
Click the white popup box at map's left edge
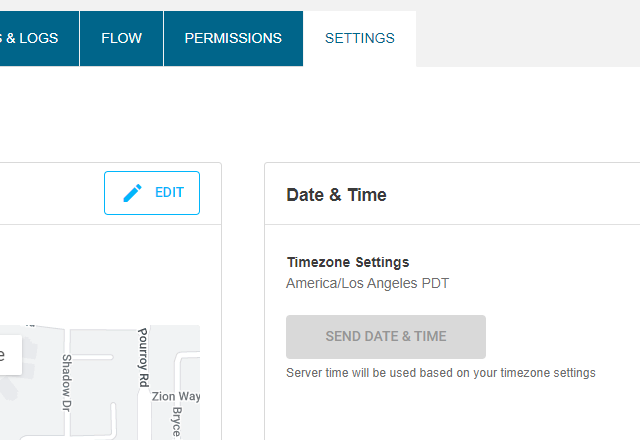point(8,355)
